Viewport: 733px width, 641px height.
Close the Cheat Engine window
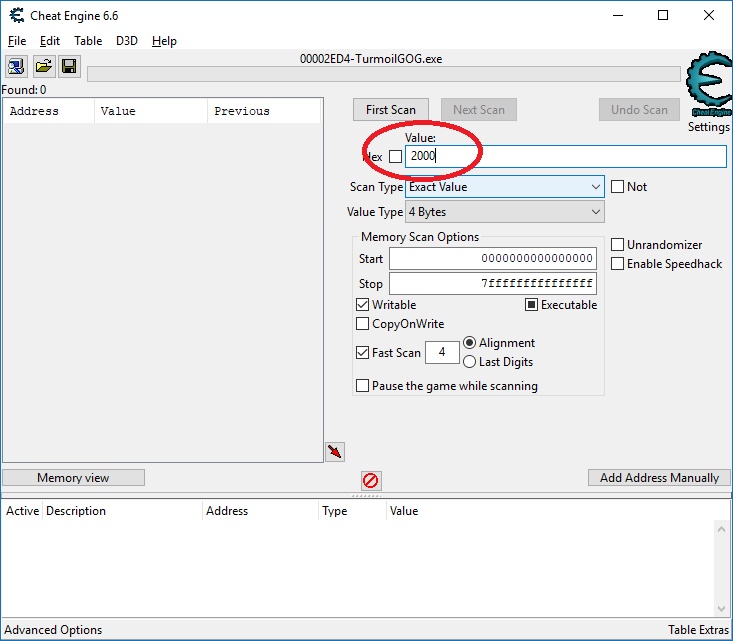(709, 15)
